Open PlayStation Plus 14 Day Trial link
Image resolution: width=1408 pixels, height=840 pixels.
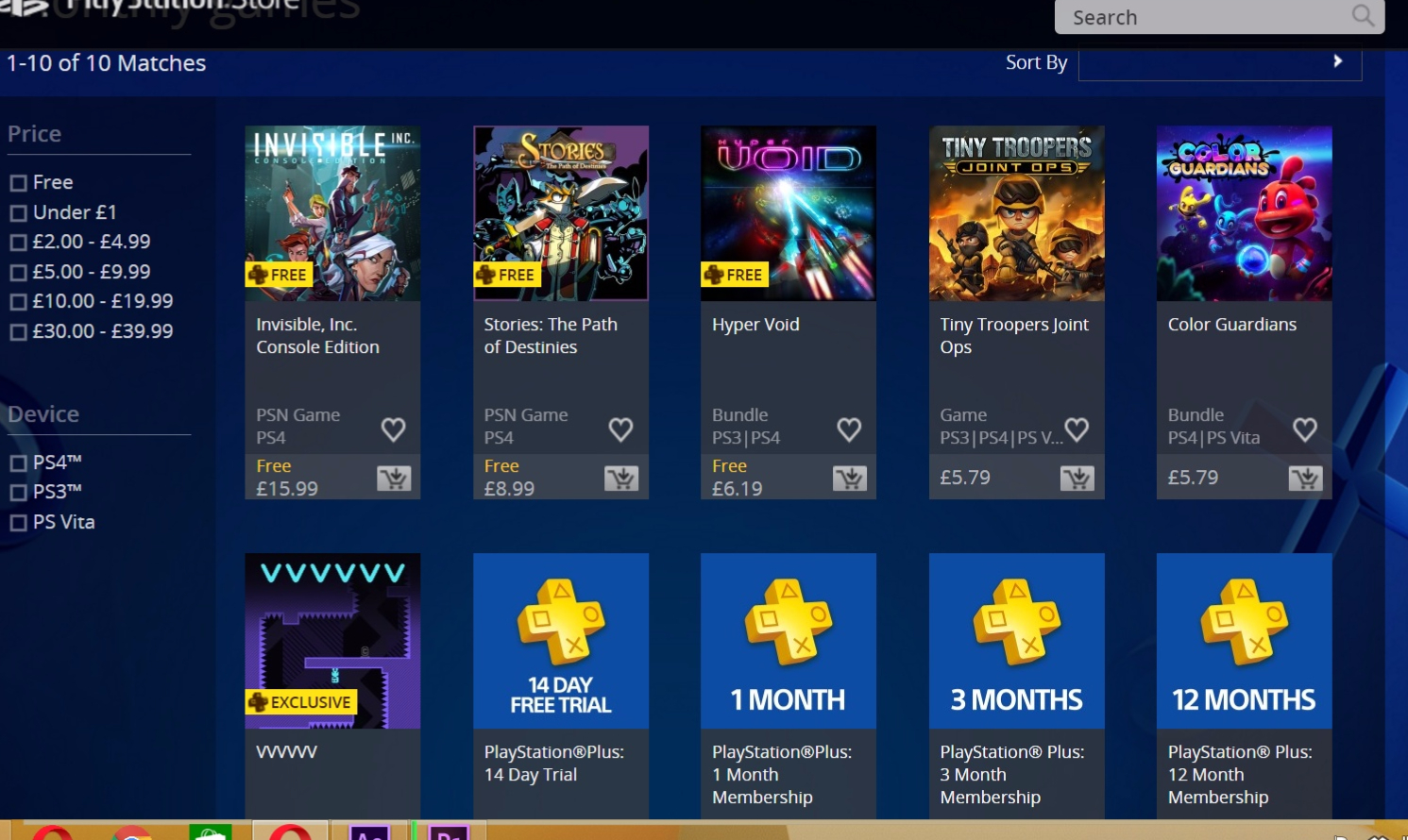(x=554, y=764)
